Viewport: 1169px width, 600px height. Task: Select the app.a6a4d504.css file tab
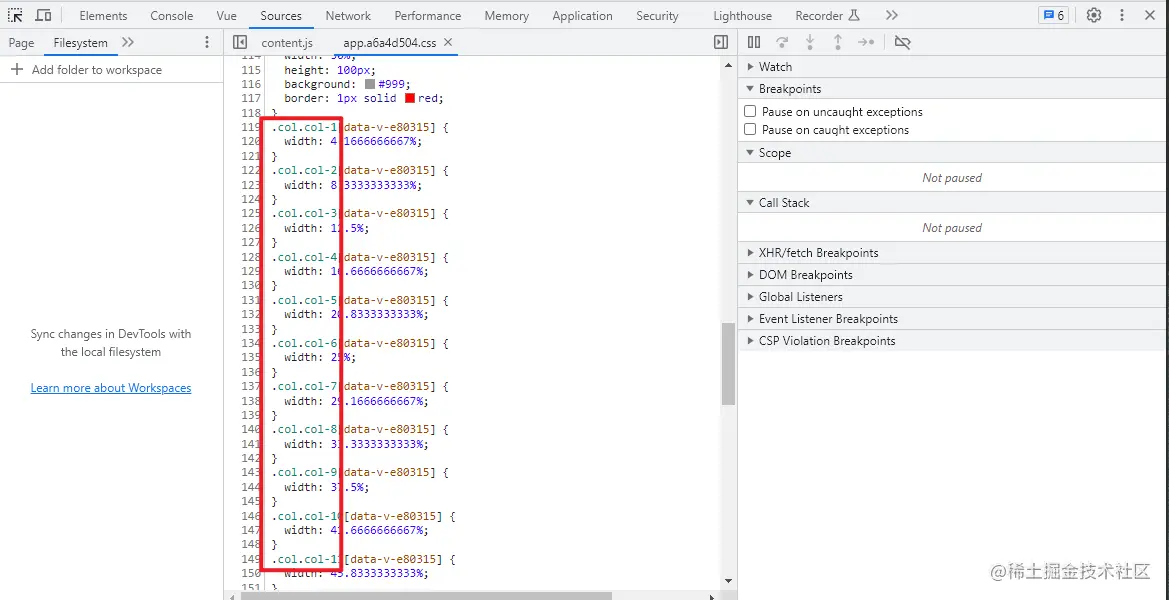390,43
